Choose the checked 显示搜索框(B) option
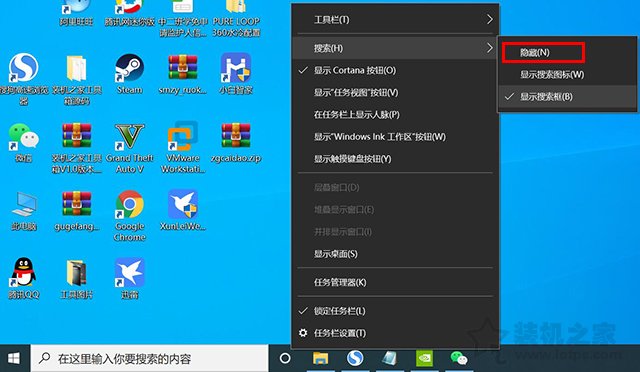Image resolution: width=640 pixels, height=372 pixels. click(567, 97)
